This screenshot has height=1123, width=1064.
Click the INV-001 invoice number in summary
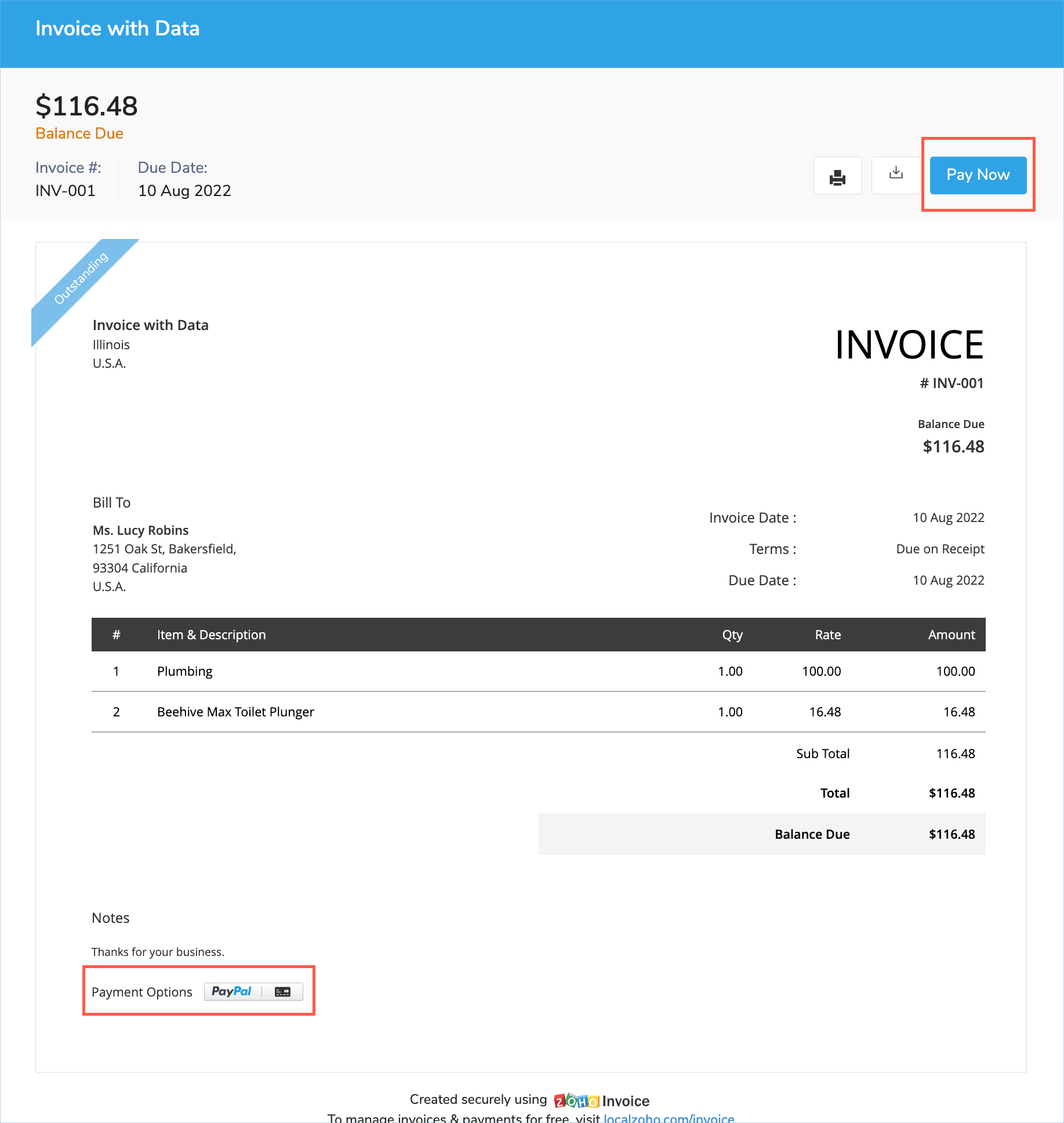pyautogui.click(x=65, y=191)
